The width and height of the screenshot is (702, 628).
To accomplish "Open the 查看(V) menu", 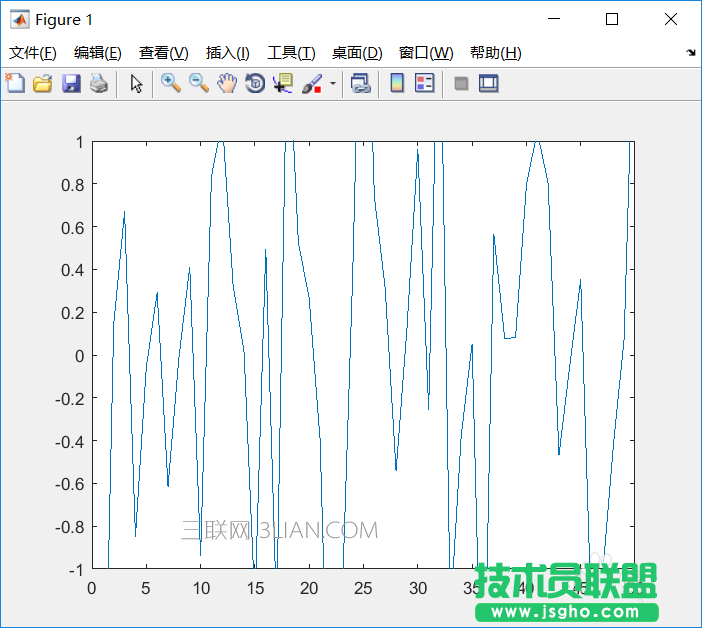I will click(x=163, y=53).
